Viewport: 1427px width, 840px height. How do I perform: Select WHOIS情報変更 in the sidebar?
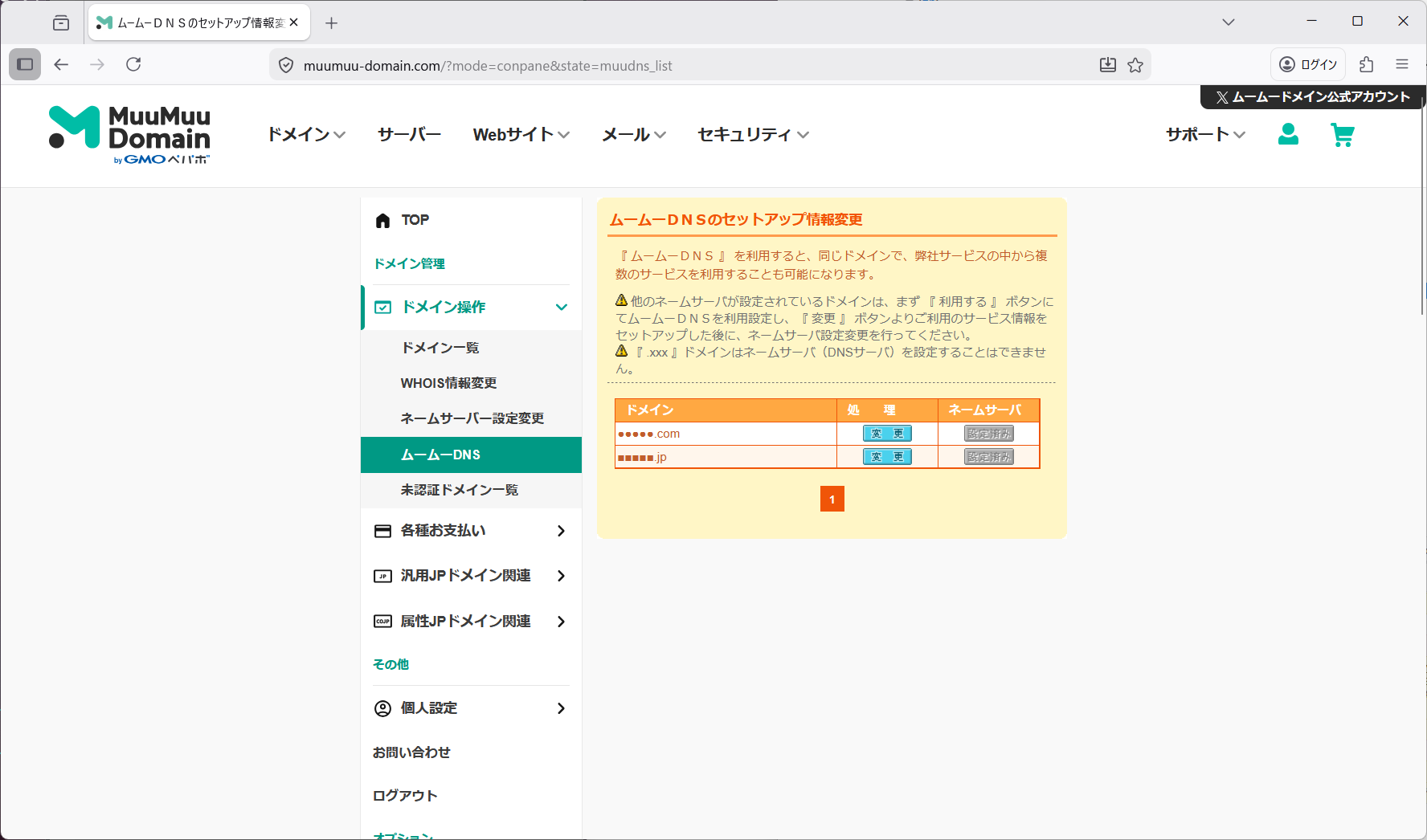471,383
